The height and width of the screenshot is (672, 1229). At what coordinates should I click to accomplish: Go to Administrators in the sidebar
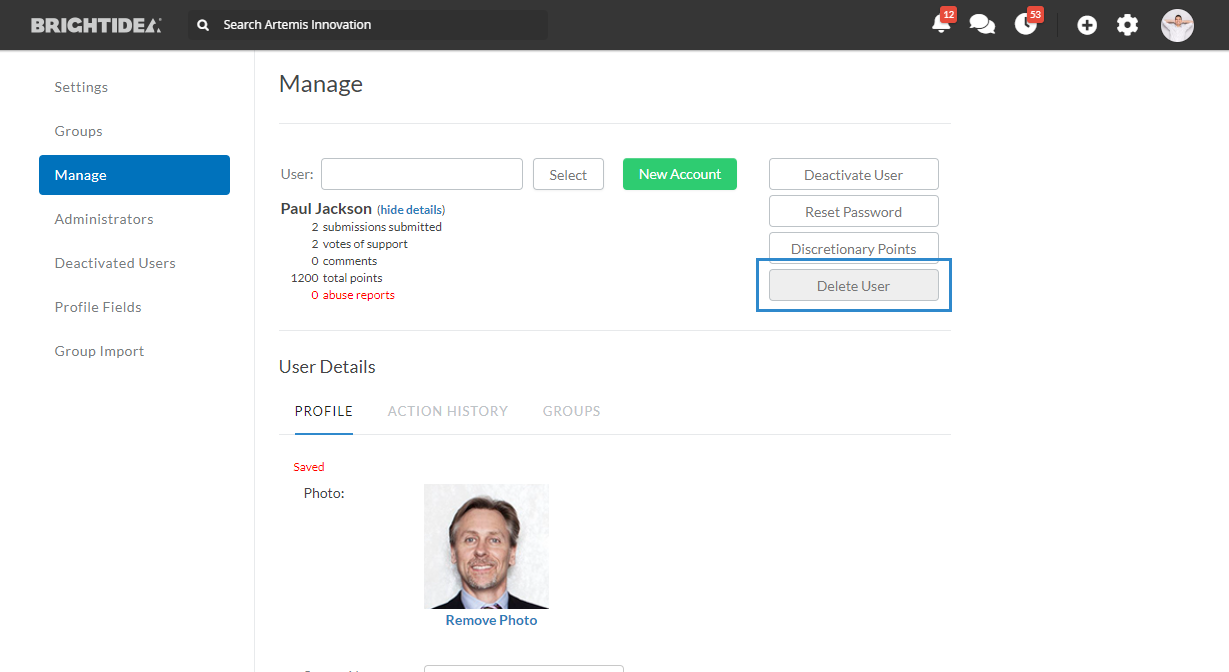pyautogui.click(x=104, y=219)
